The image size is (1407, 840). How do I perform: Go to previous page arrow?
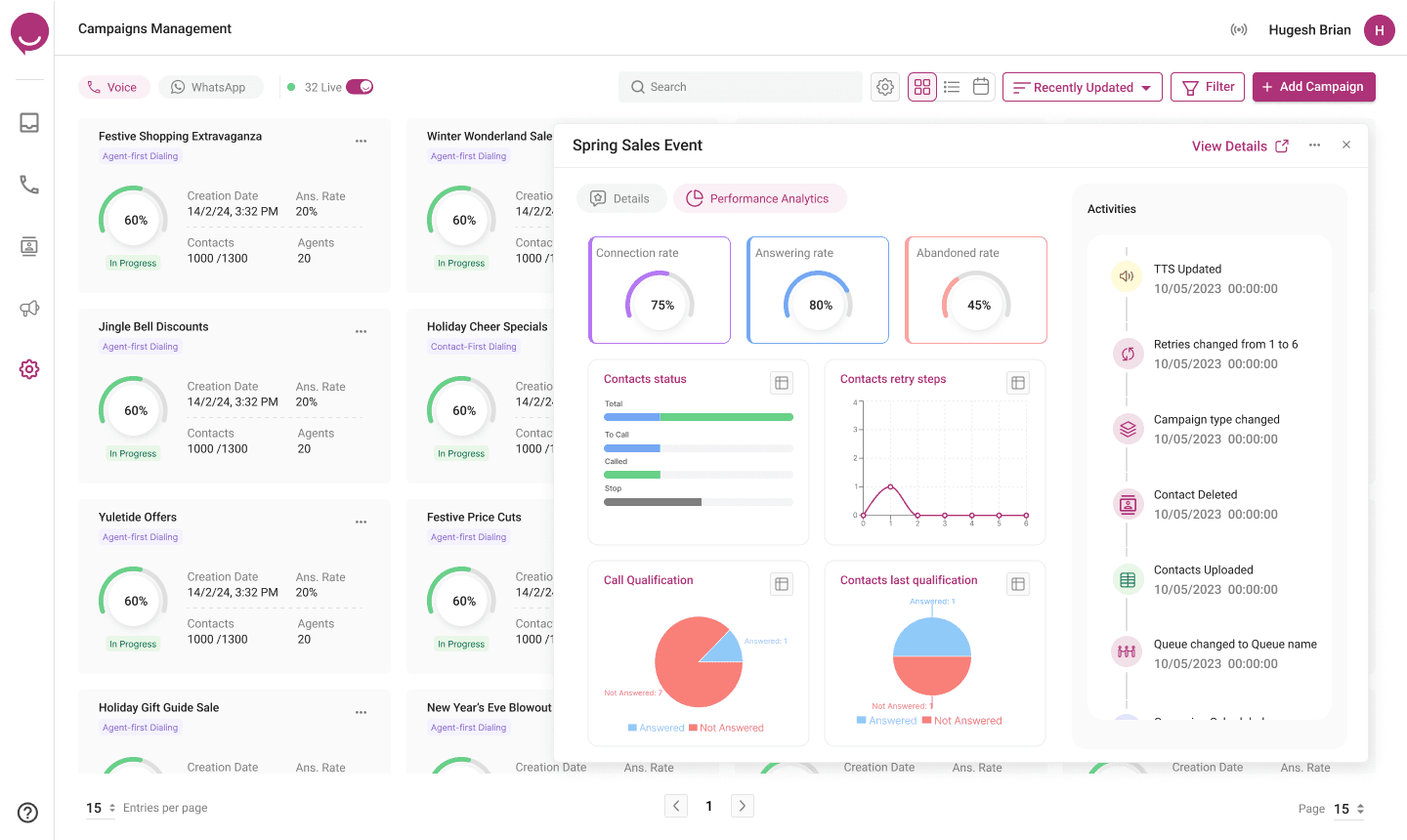(x=676, y=806)
